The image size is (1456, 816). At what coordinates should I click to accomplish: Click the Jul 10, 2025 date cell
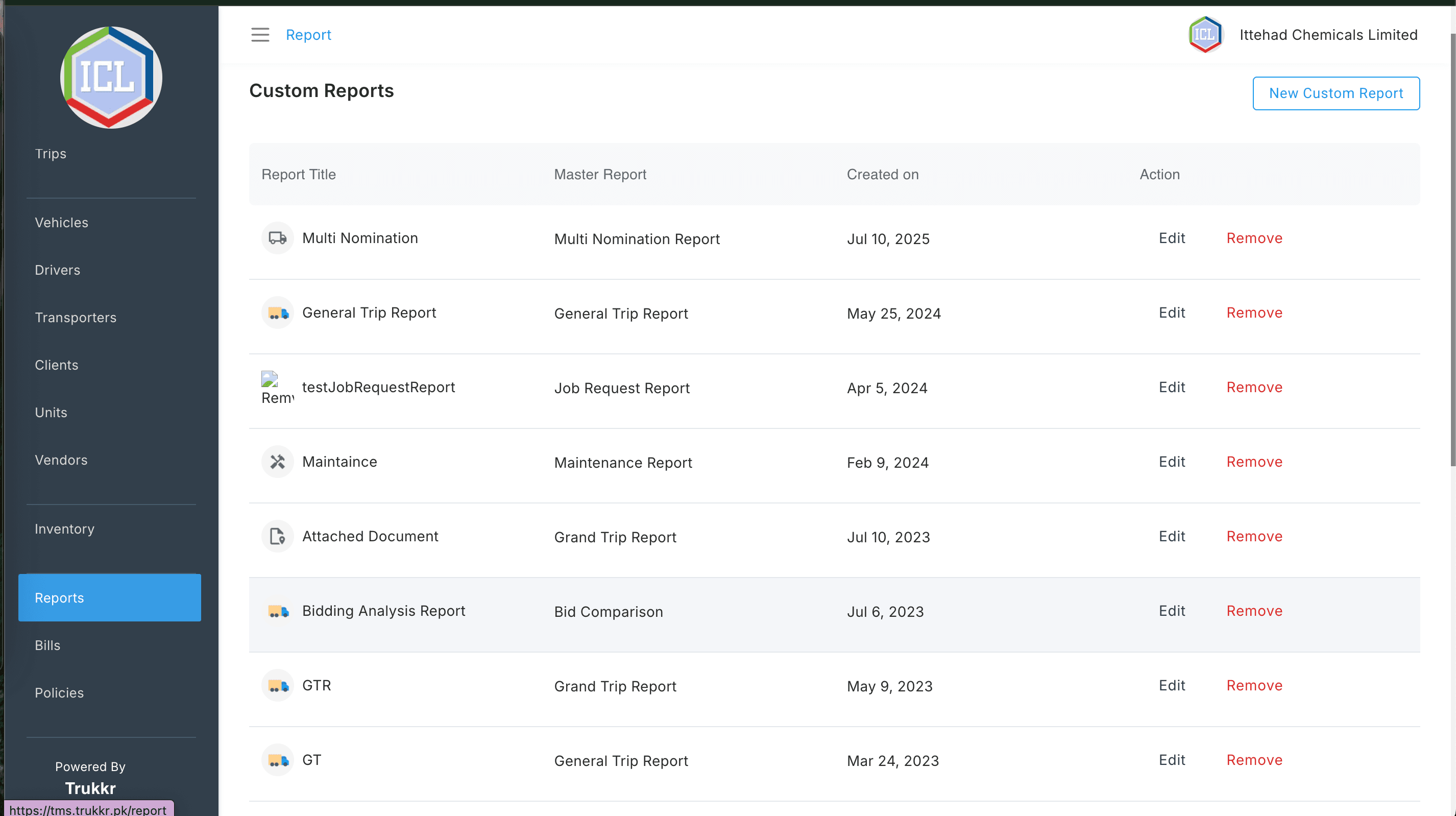(x=888, y=239)
